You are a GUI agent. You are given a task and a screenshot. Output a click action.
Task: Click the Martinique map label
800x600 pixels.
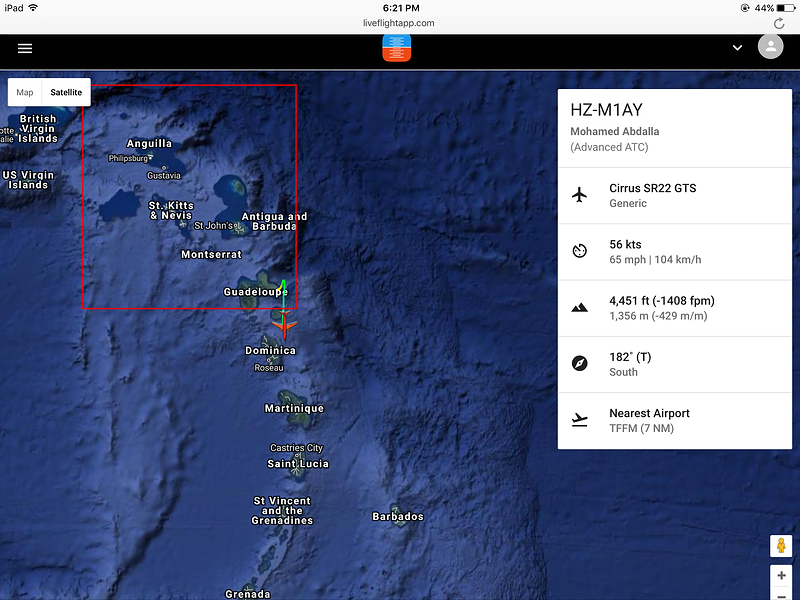[x=294, y=408]
